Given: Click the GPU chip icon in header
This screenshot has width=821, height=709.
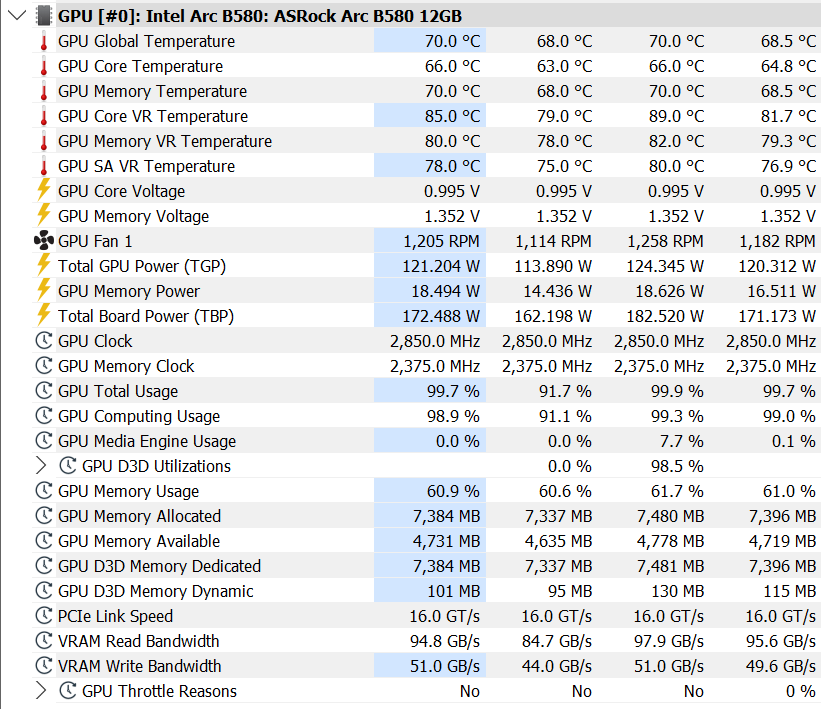Looking at the screenshot, I should click(x=44, y=16).
